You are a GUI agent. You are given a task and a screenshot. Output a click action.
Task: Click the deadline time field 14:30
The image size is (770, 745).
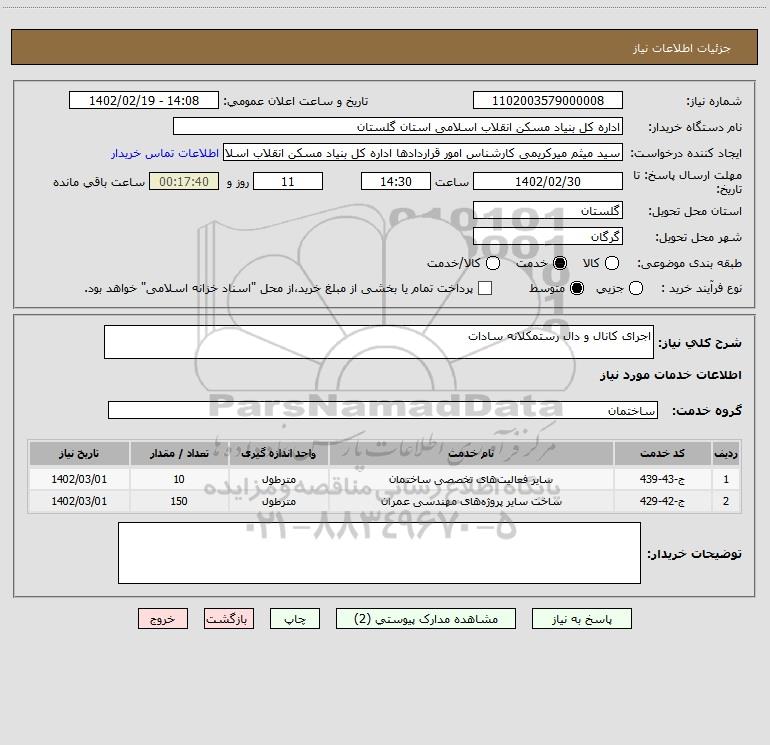(396, 182)
